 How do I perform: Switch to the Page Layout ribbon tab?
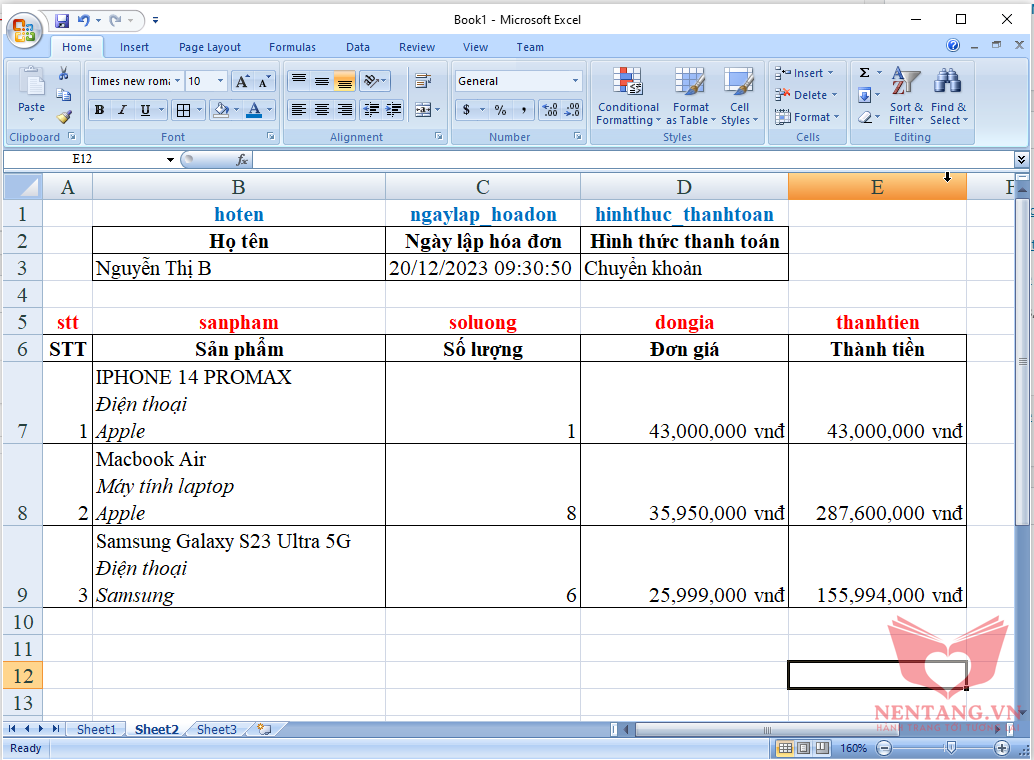209,47
